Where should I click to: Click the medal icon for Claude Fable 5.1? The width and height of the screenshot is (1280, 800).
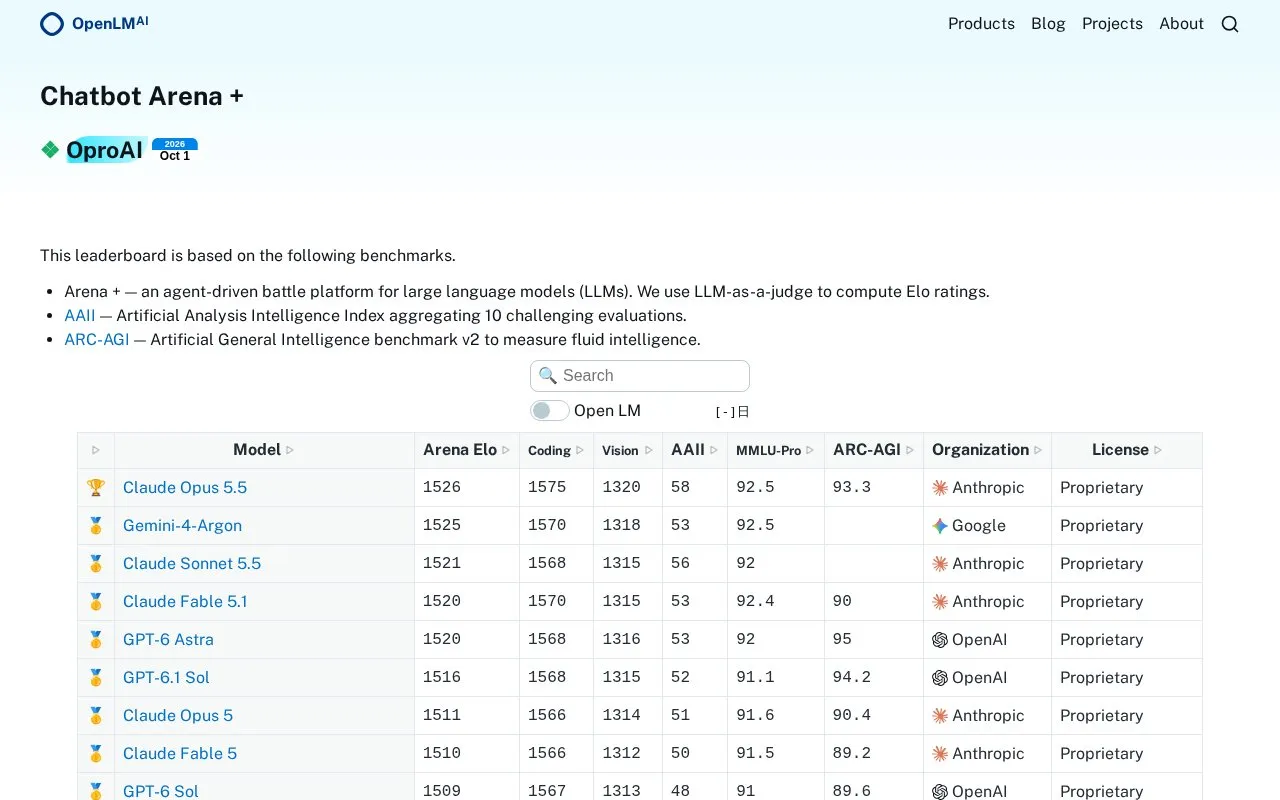[96, 602]
